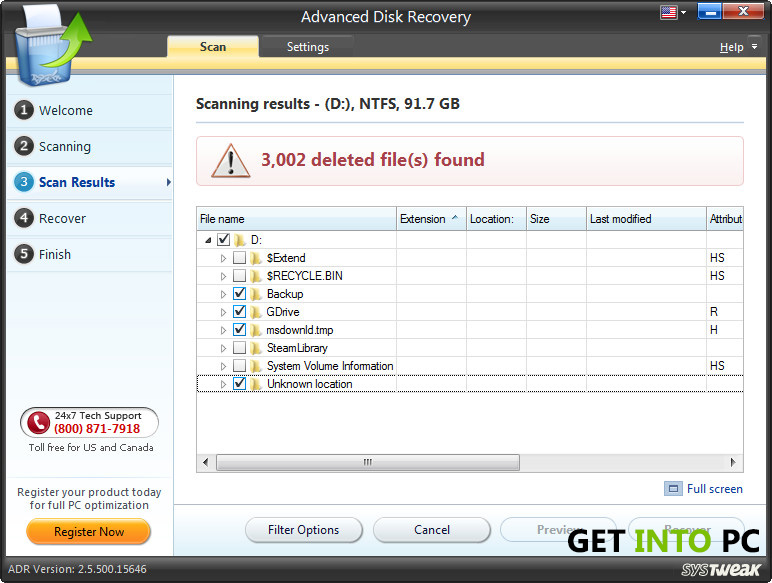Viewport: 772px width, 583px height.
Task: Go to step 4 Recover
Action: click(89, 218)
